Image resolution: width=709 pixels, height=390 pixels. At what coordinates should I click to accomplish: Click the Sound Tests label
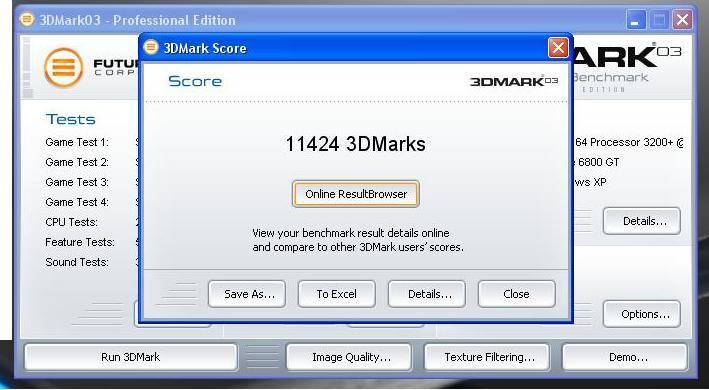coord(77,262)
